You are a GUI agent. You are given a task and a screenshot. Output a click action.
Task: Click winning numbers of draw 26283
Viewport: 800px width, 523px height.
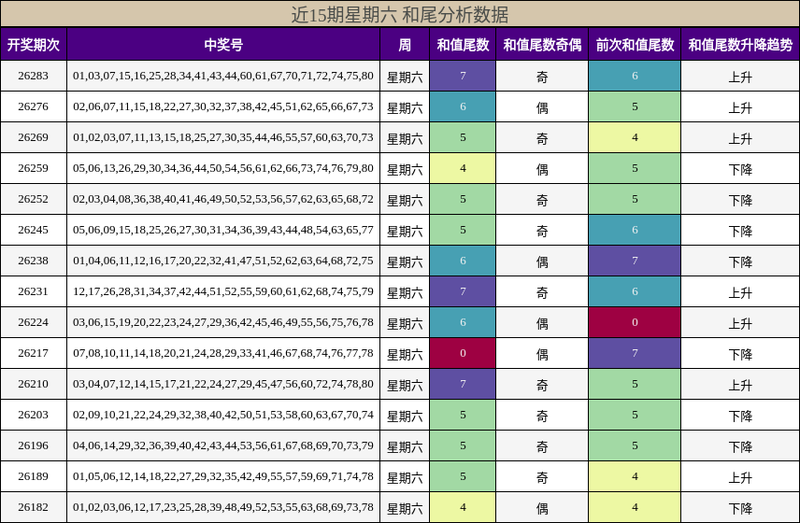click(x=223, y=76)
